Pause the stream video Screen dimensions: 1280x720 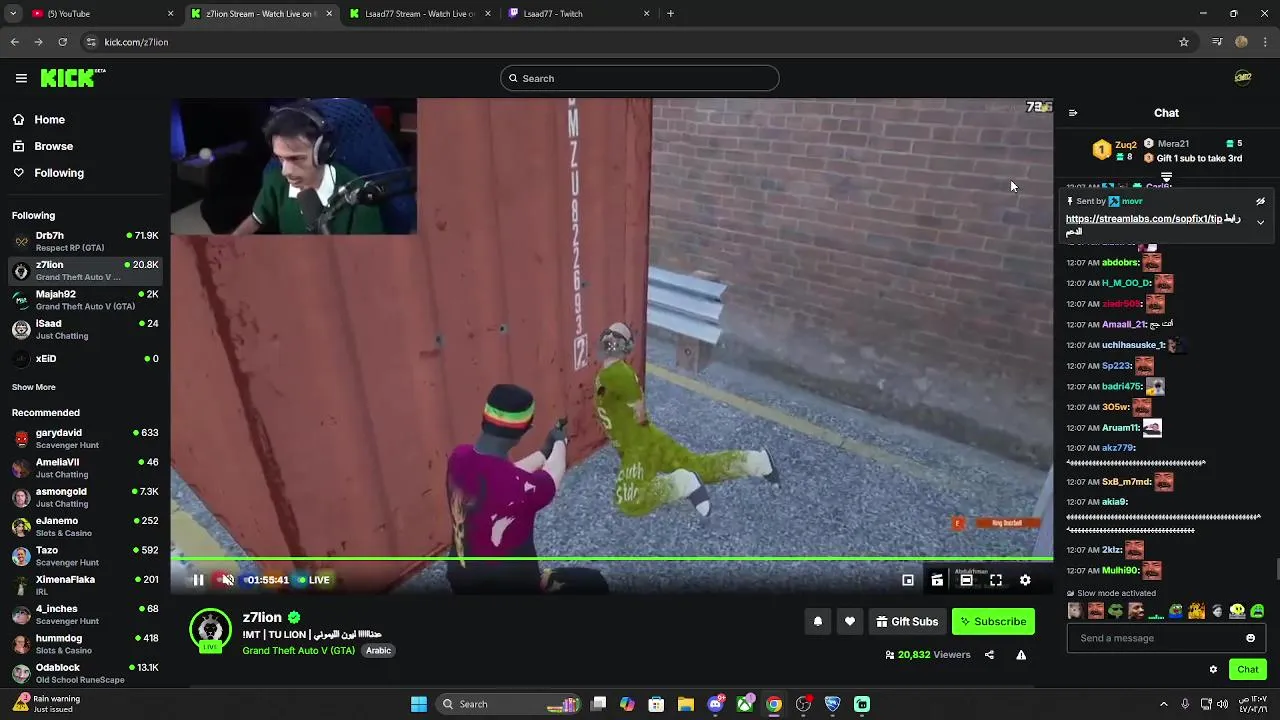[198, 580]
